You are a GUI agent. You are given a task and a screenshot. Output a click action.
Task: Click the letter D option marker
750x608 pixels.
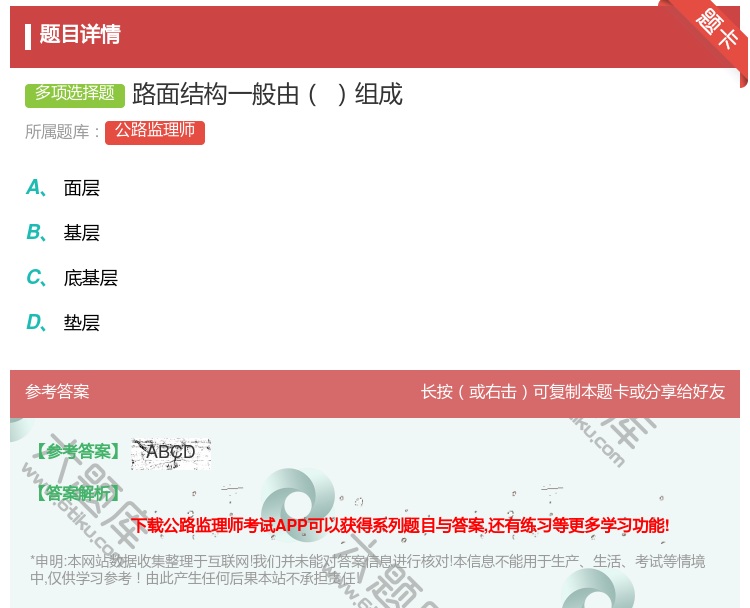click(36, 322)
